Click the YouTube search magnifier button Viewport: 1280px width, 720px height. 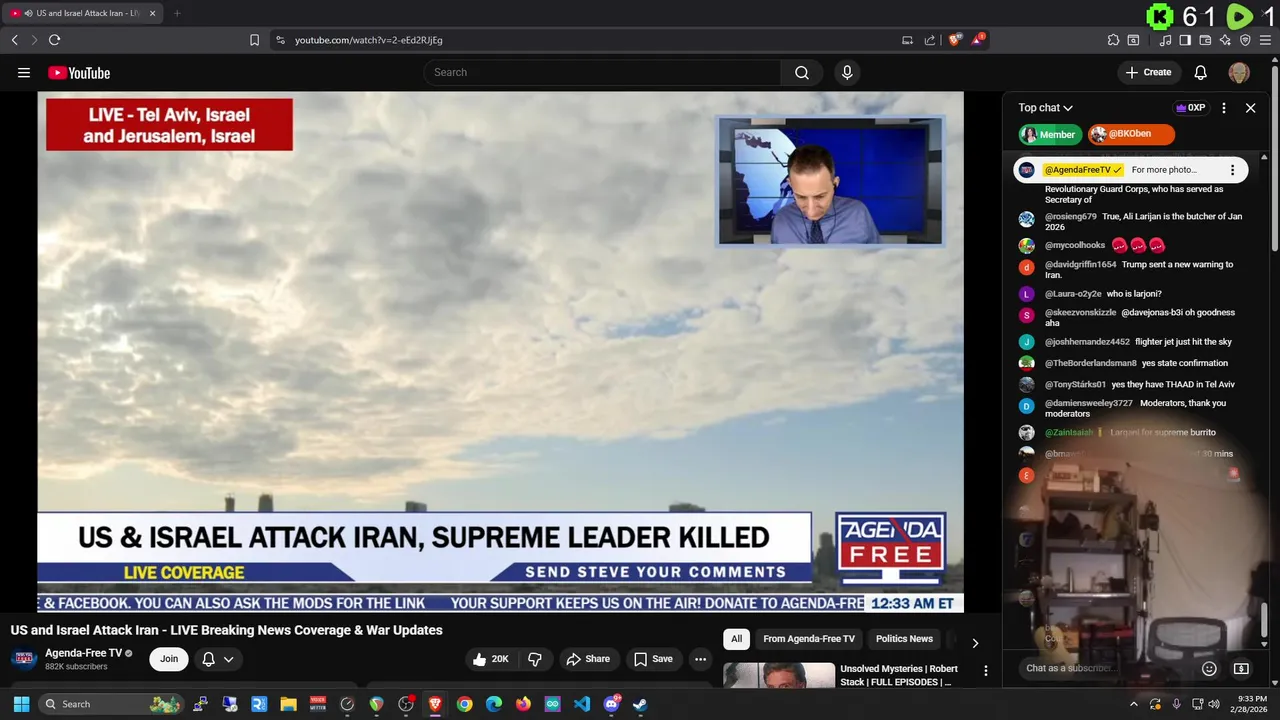click(802, 72)
